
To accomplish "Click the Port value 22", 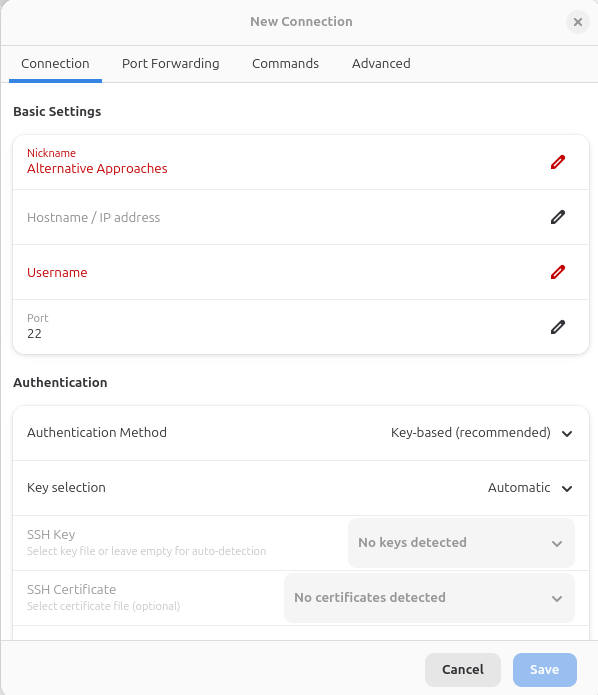I will (x=34, y=333).
